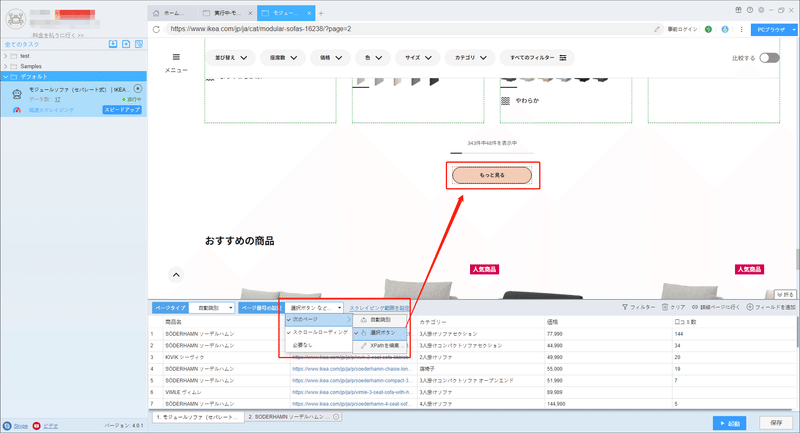The height and width of the screenshot is (433, 800).
Task: Expand the Samples folder
Action: pos(6,66)
